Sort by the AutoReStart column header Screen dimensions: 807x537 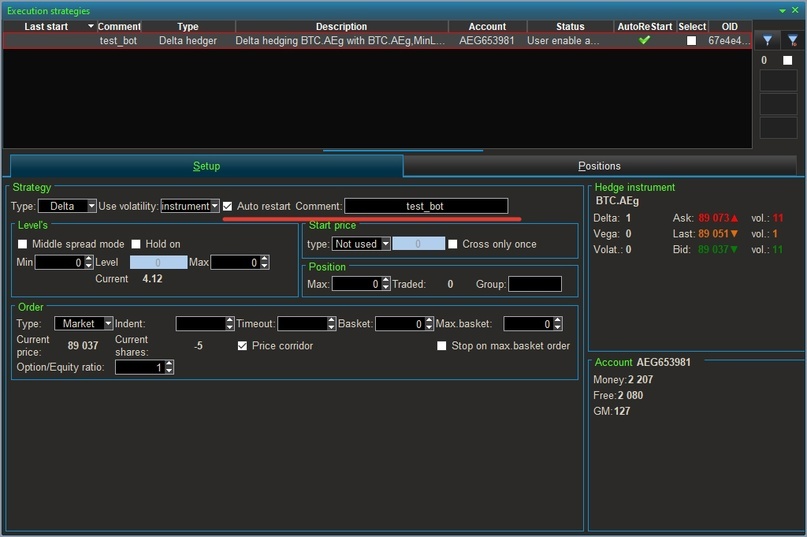click(645, 26)
